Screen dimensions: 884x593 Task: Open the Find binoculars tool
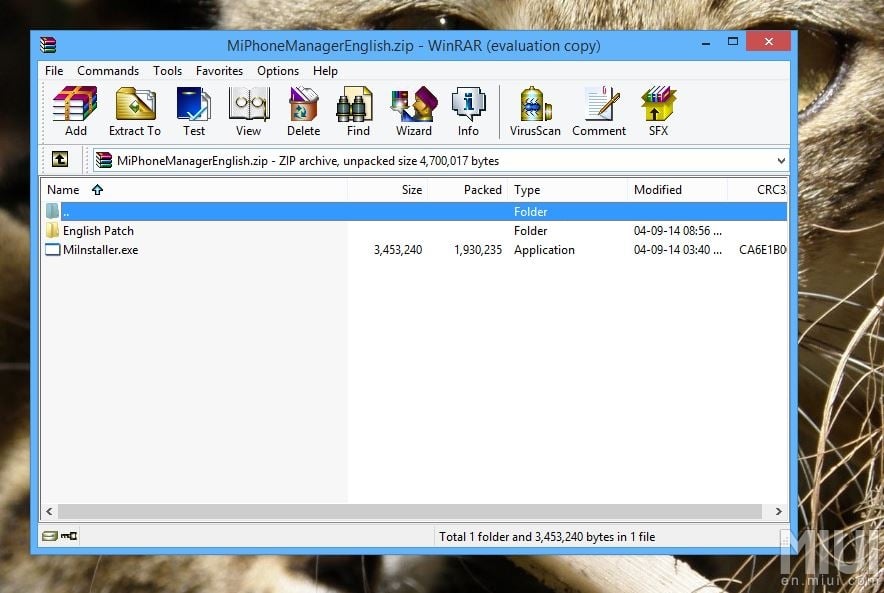[x=358, y=112]
